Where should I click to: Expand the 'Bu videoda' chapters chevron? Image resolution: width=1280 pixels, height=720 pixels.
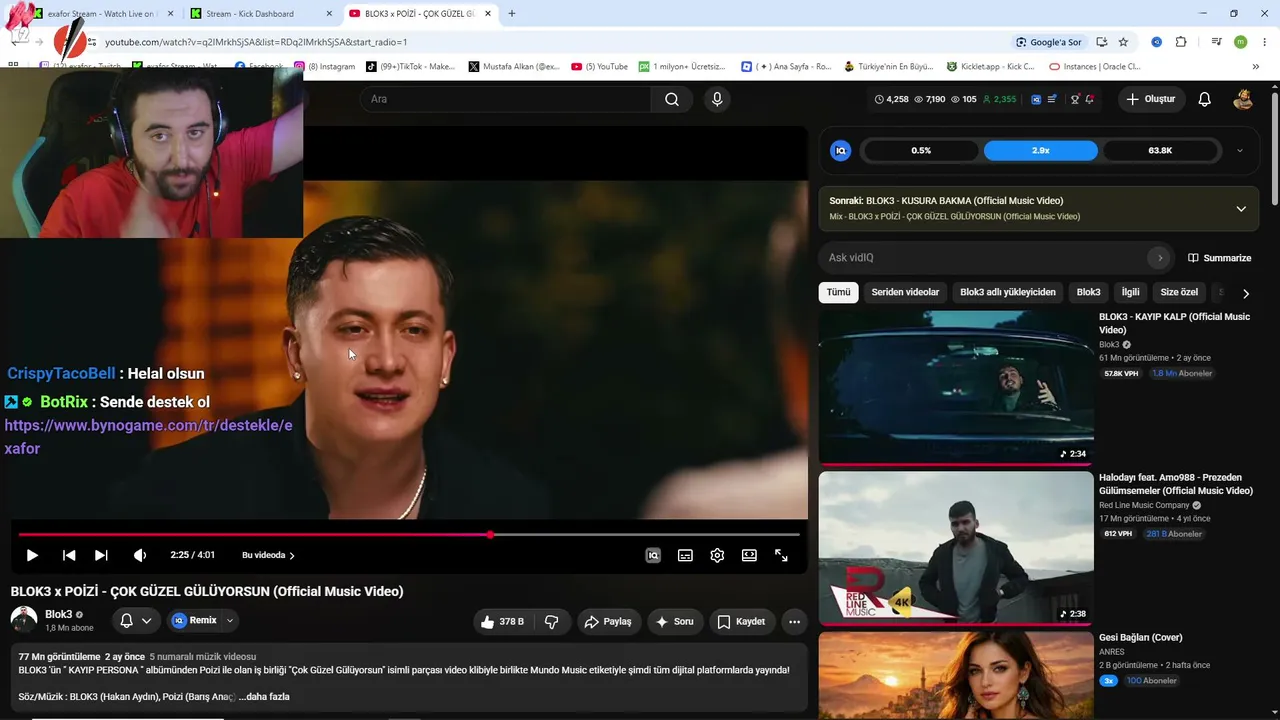pyautogui.click(x=292, y=555)
